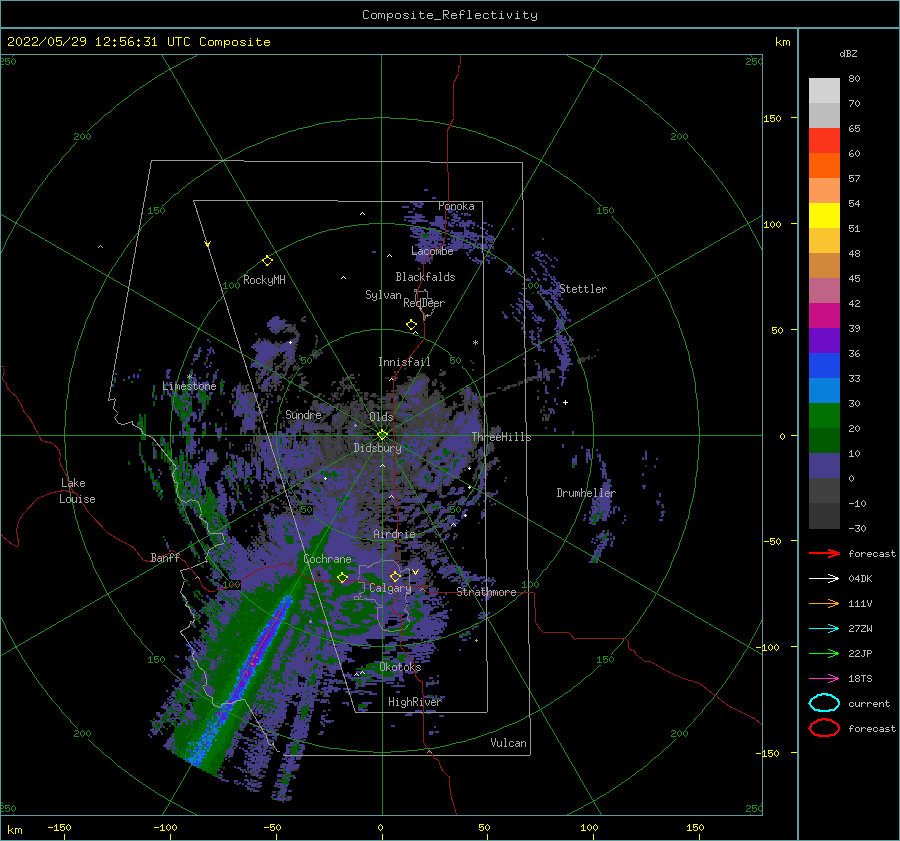Click the Olds label near radar center

[381, 417]
